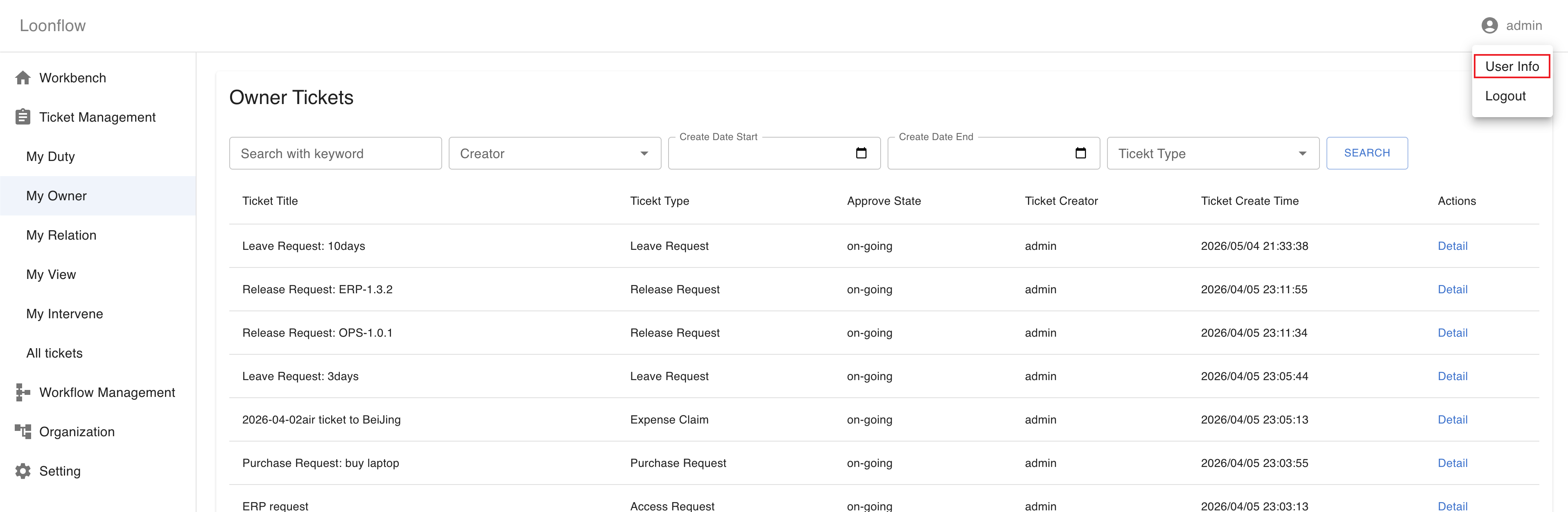The height and width of the screenshot is (512, 1568).
Task: Select 'Leave Request: 3days' title cell
Action: 300,376
